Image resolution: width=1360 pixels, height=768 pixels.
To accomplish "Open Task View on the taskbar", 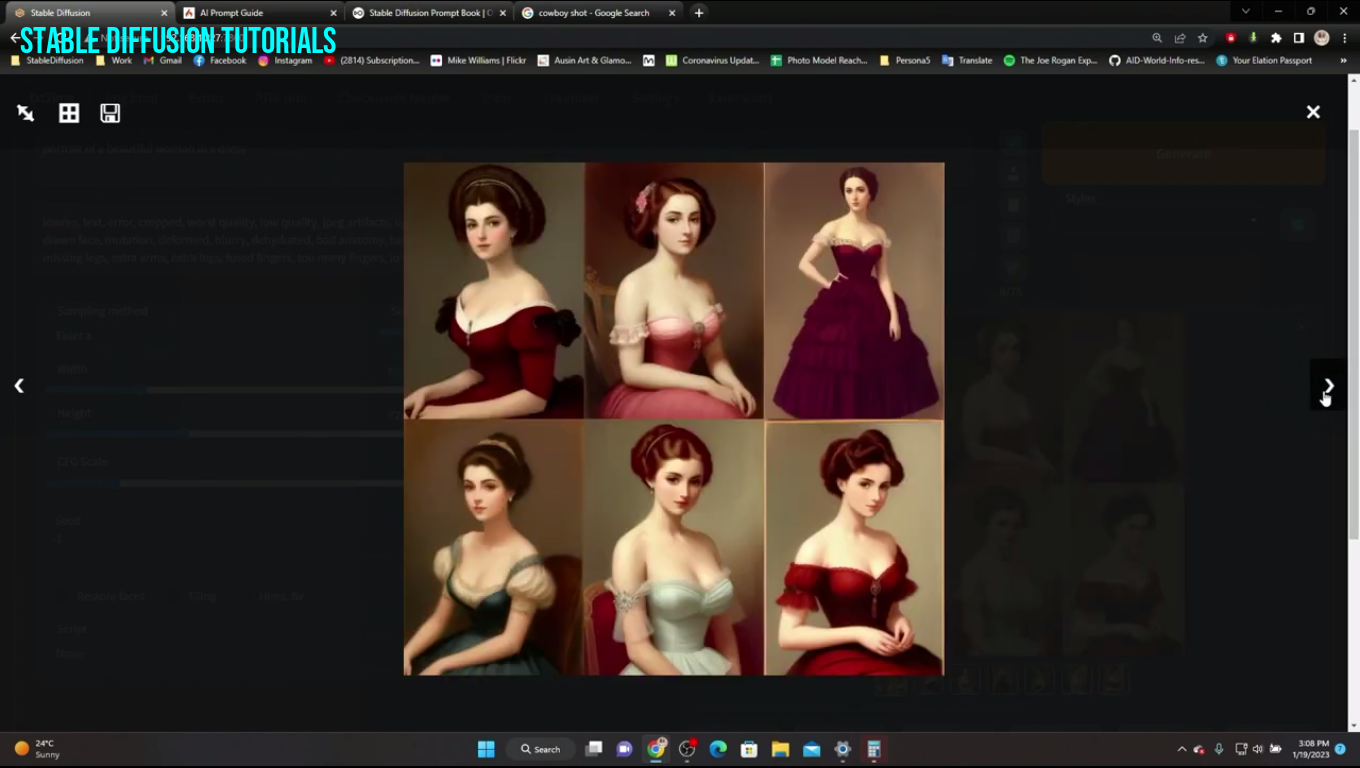I will [594, 749].
